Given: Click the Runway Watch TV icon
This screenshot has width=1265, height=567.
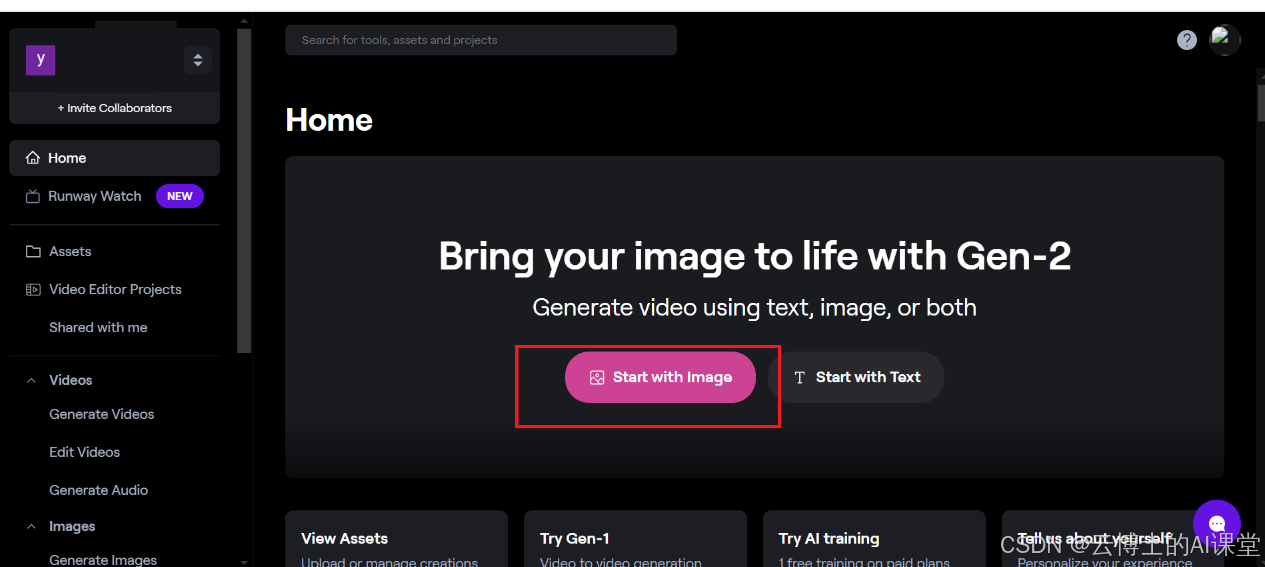Looking at the screenshot, I should click(33, 196).
